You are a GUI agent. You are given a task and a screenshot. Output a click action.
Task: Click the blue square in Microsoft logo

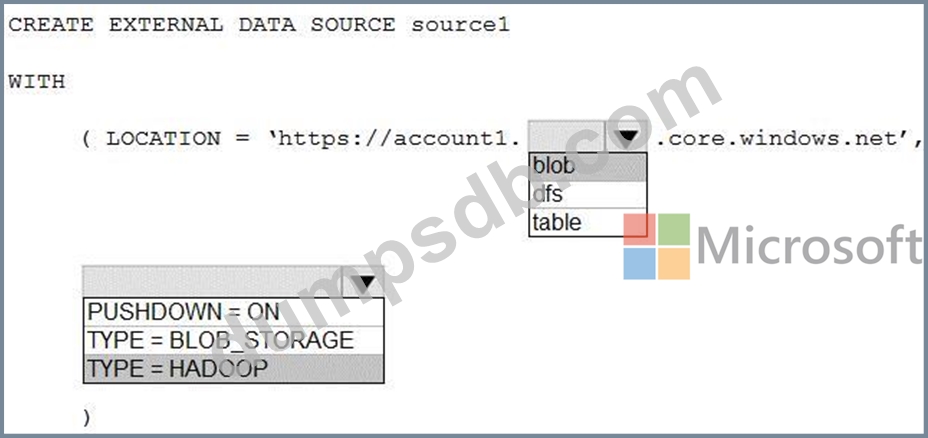[x=640, y=263]
